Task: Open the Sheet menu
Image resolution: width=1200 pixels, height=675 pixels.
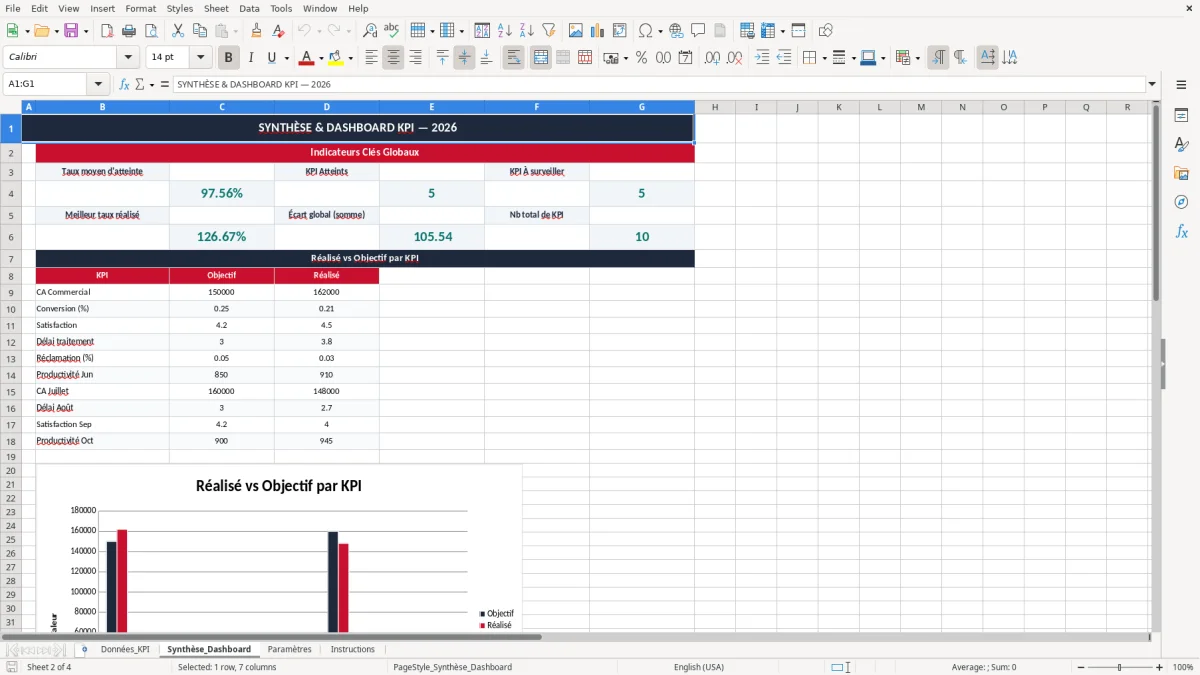Action: coord(217,8)
